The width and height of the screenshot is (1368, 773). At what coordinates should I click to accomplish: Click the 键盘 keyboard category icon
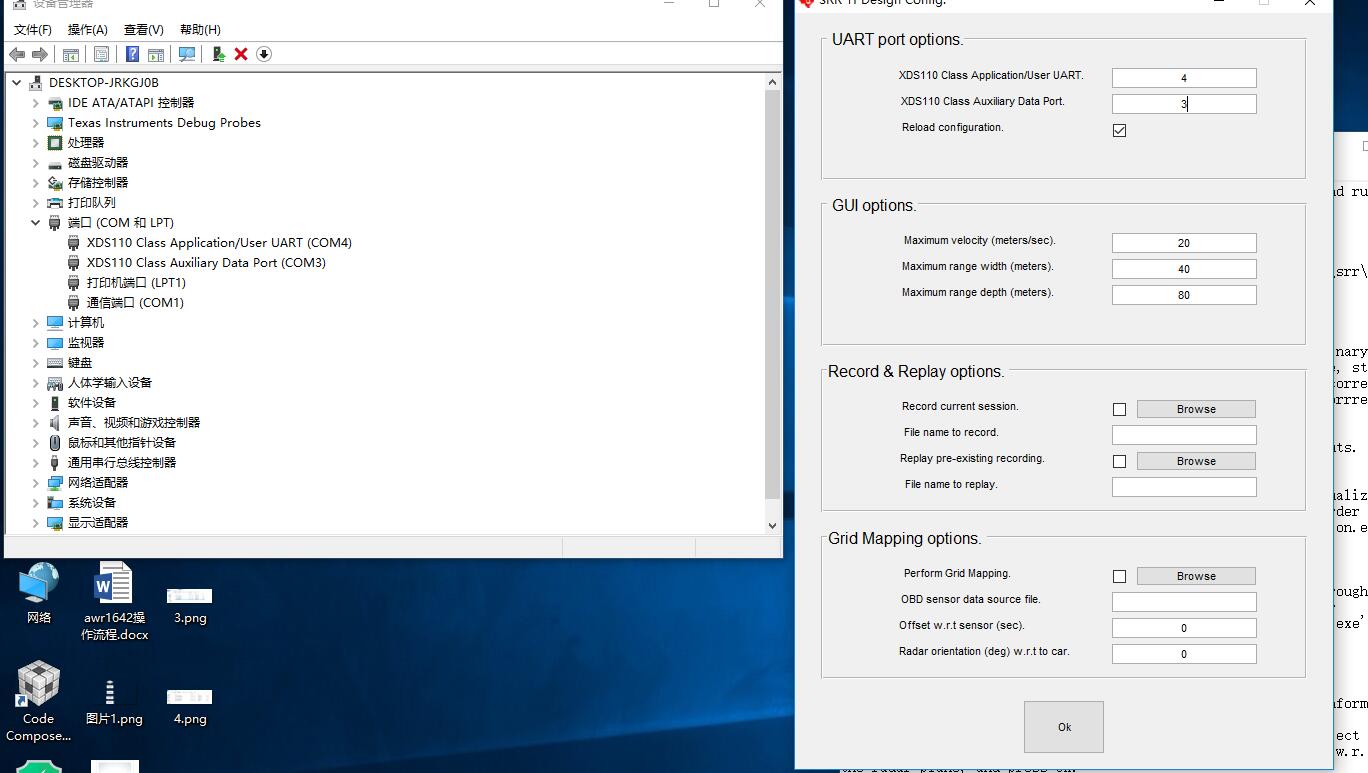(x=55, y=363)
